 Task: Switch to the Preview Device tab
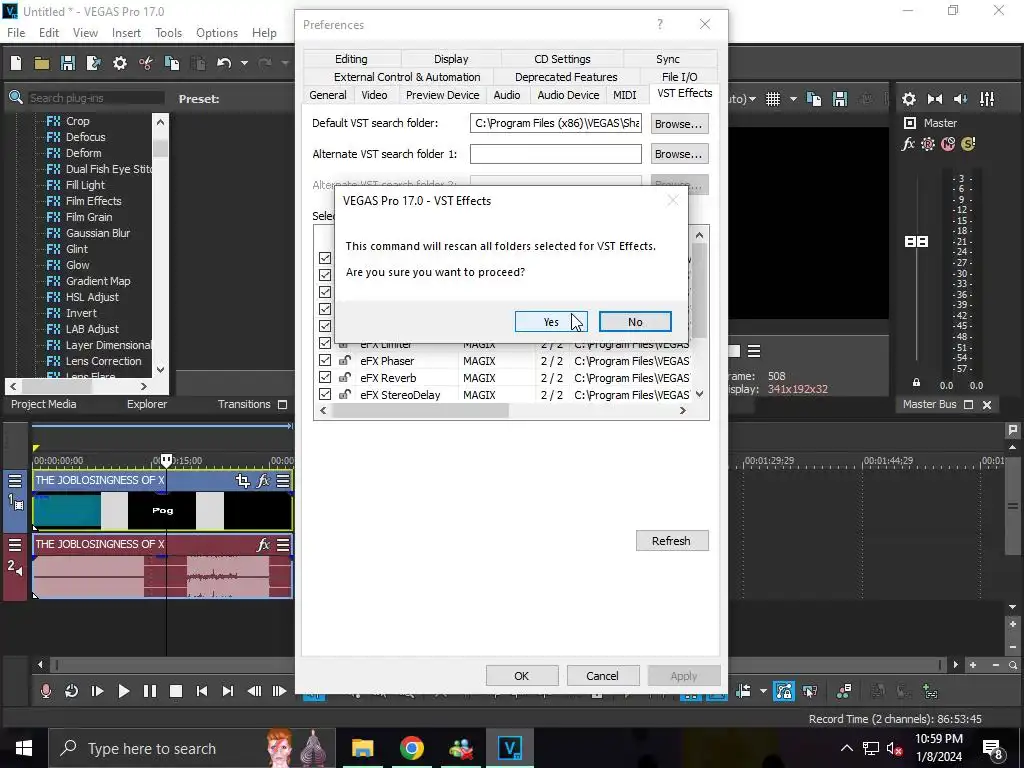[x=442, y=95]
